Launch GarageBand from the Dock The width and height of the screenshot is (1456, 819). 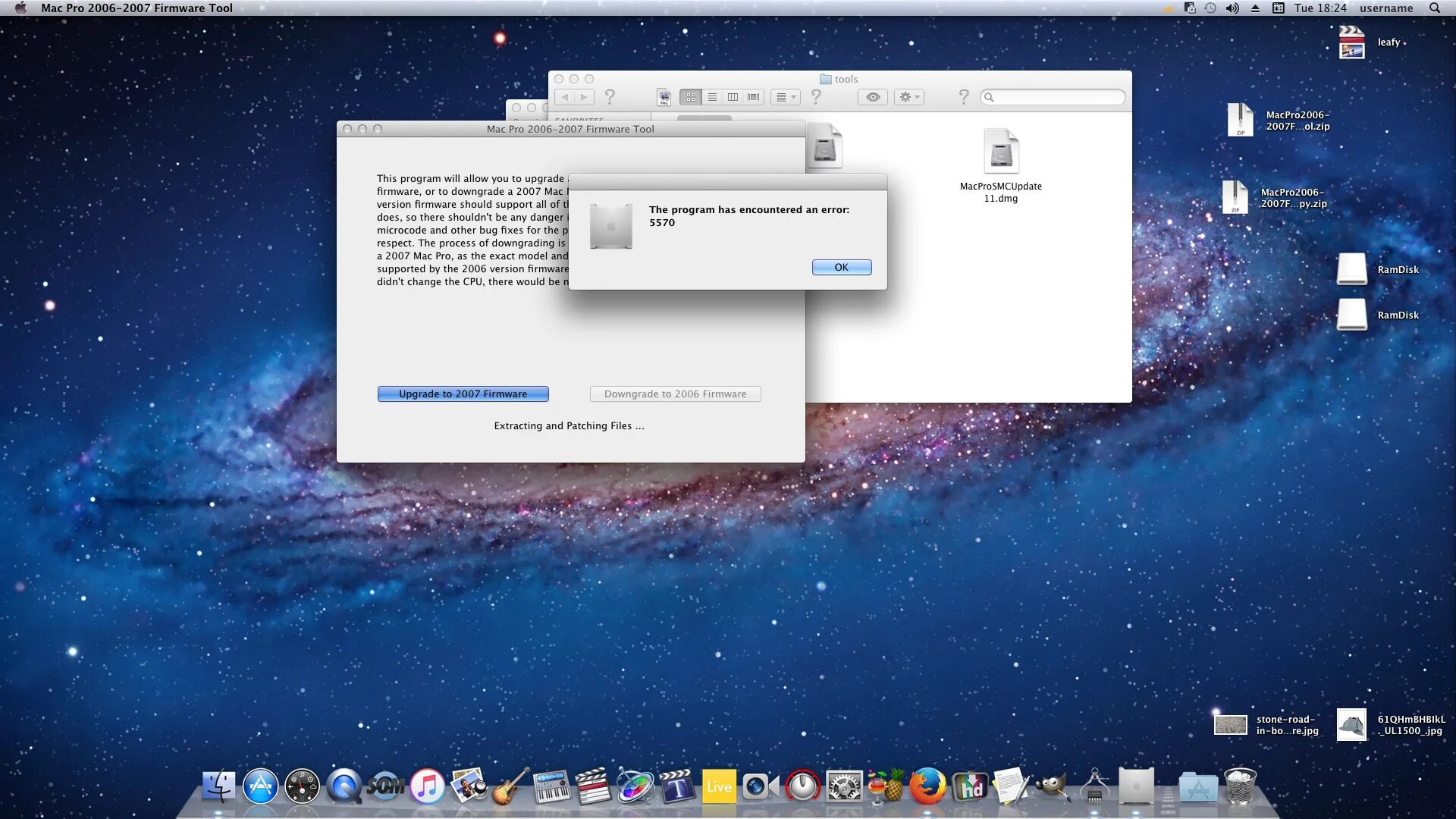coord(510,786)
